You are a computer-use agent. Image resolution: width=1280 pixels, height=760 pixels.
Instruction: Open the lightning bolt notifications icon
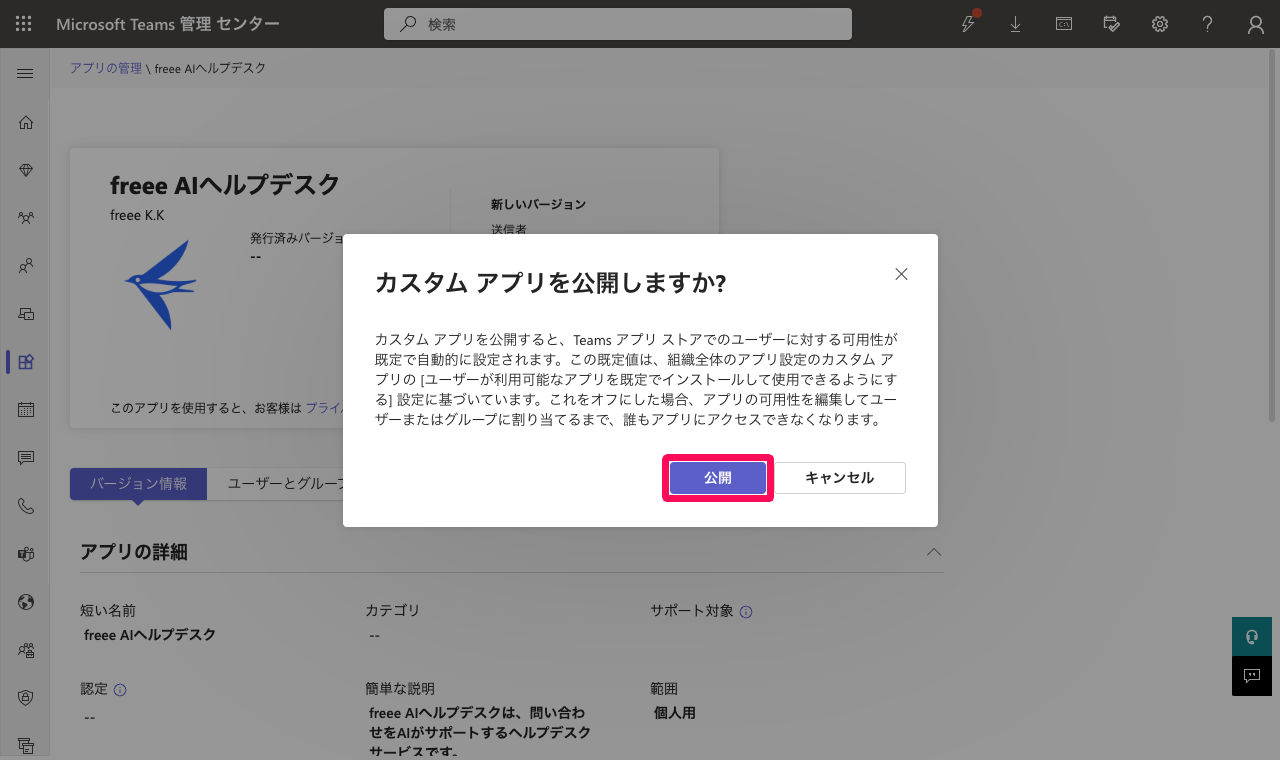tap(968, 24)
